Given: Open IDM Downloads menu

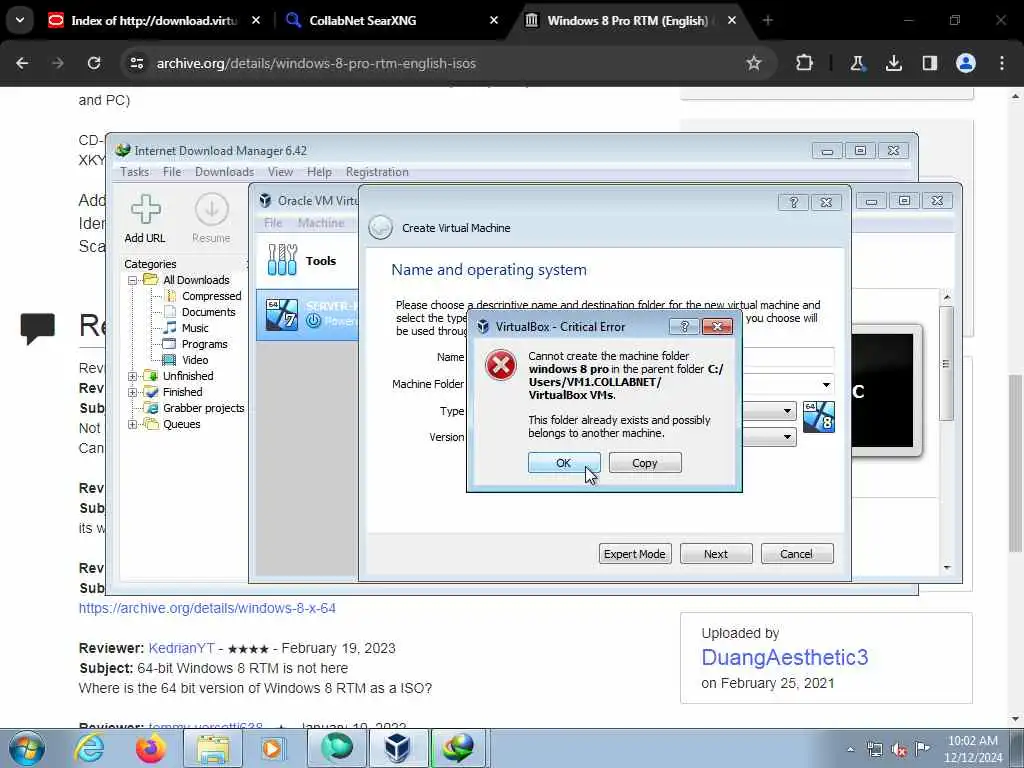Looking at the screenshot, I should point(225,172).
